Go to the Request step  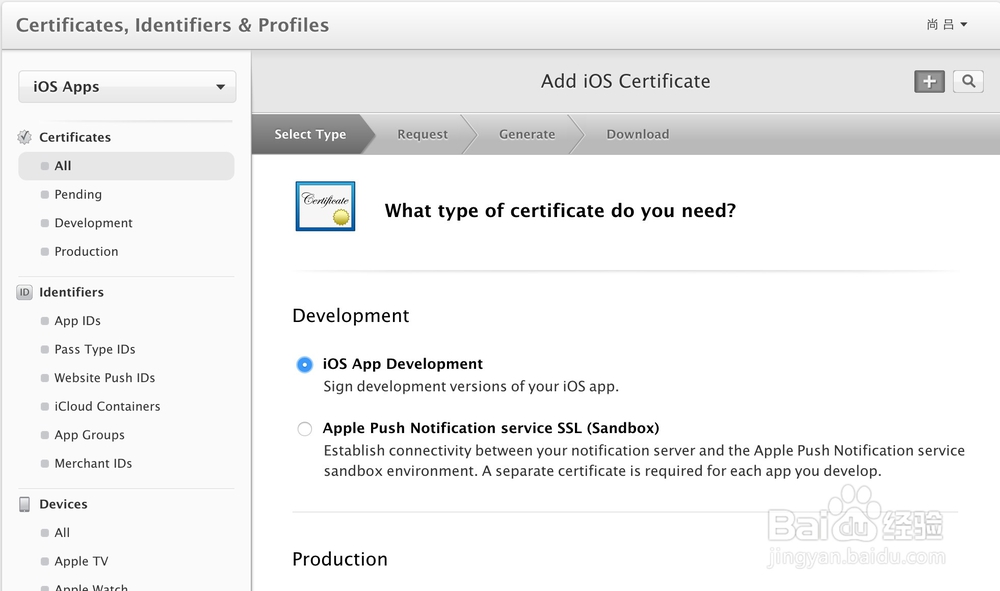pyautogui.click(x=422, y=134)
